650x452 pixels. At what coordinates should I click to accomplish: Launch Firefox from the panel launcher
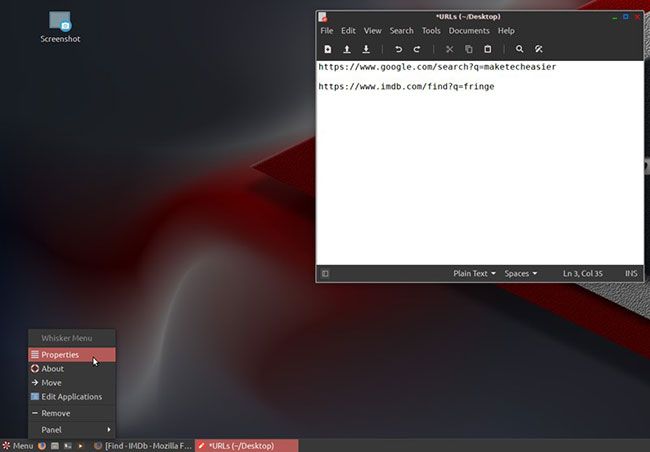[x=42, y=446]
